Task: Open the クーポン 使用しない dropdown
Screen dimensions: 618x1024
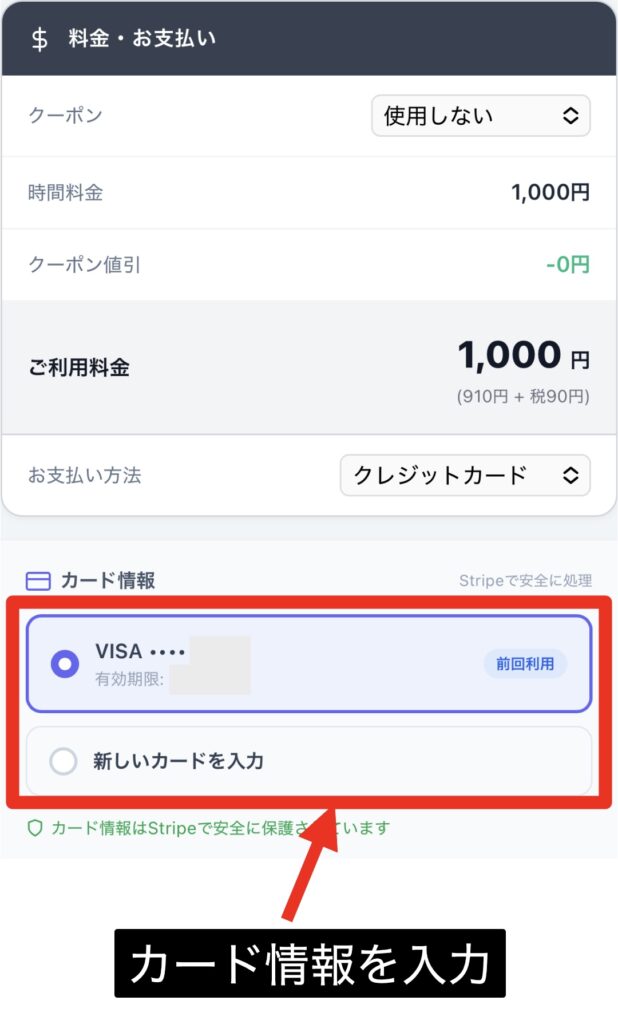Action: point(480,116)
